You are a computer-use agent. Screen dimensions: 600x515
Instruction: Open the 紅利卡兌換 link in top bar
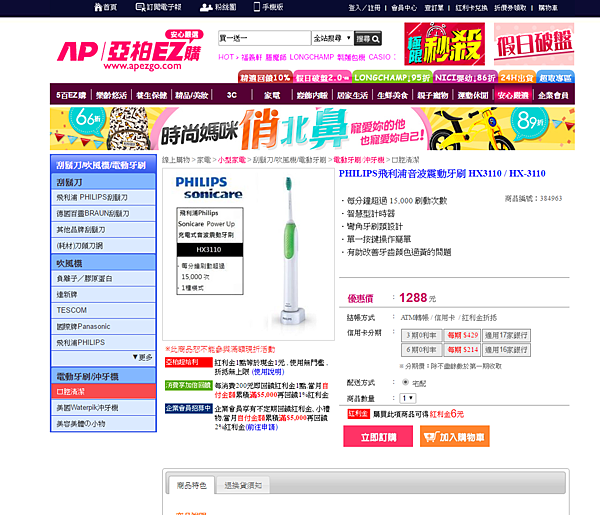click(x=471, y=8)
